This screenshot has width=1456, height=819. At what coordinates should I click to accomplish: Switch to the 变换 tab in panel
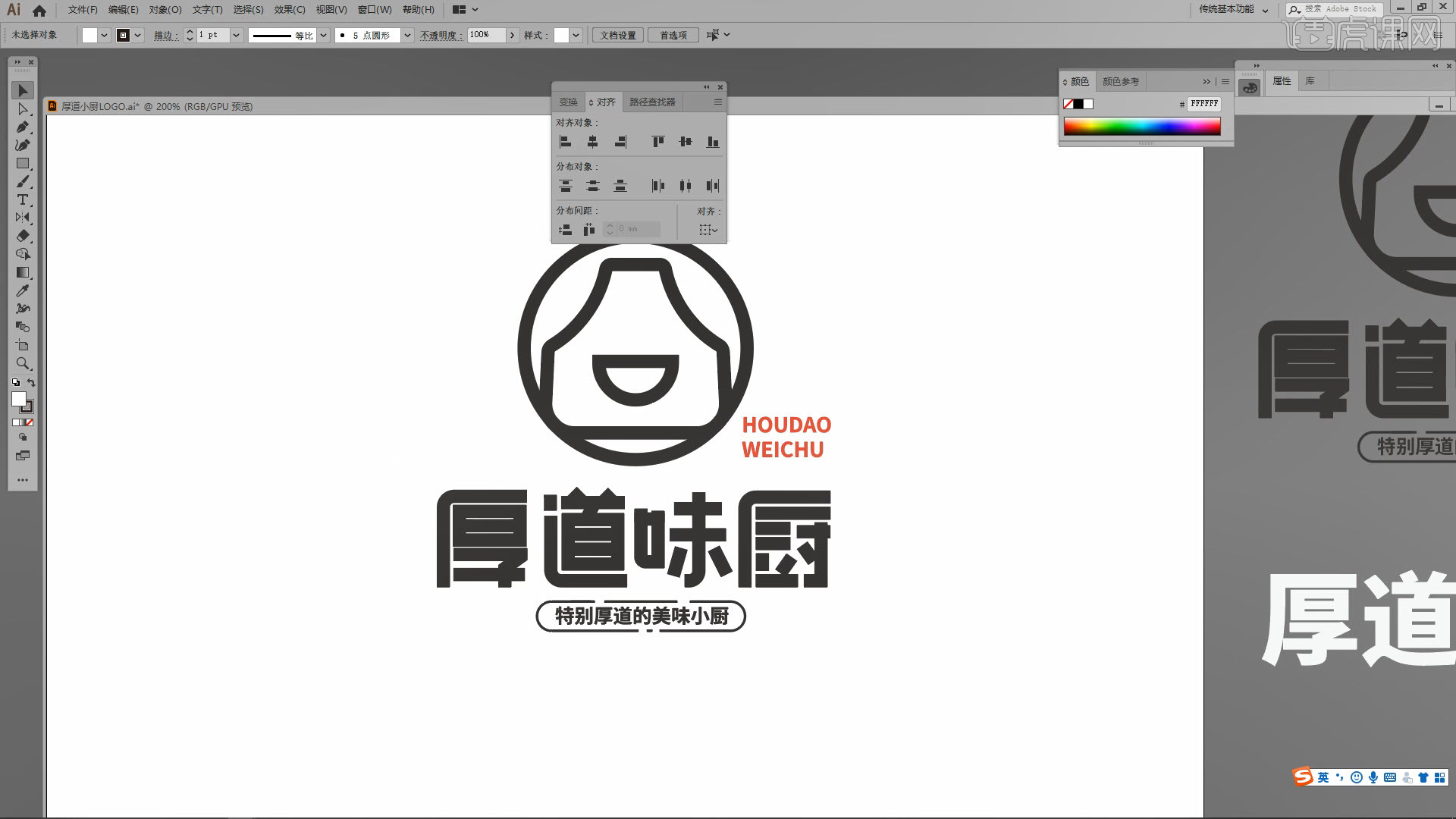click(569, 101)
